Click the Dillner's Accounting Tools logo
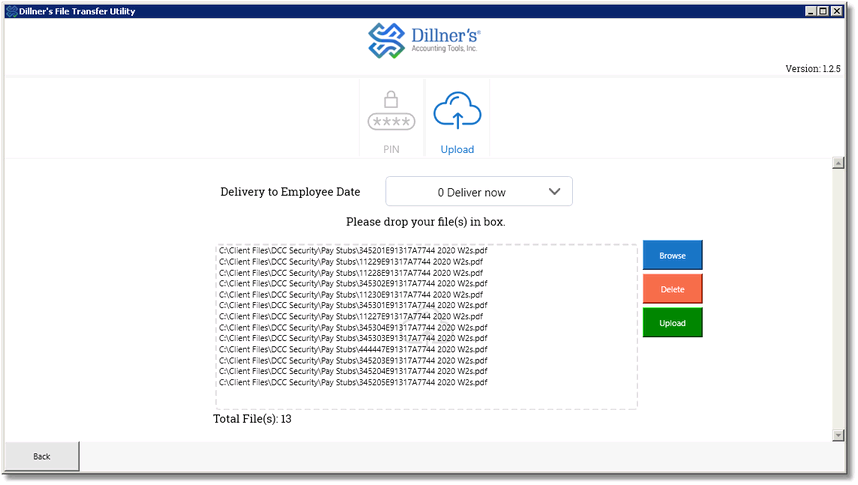Image resolution: width=858 pixels, height=485 pixels. 424,41
